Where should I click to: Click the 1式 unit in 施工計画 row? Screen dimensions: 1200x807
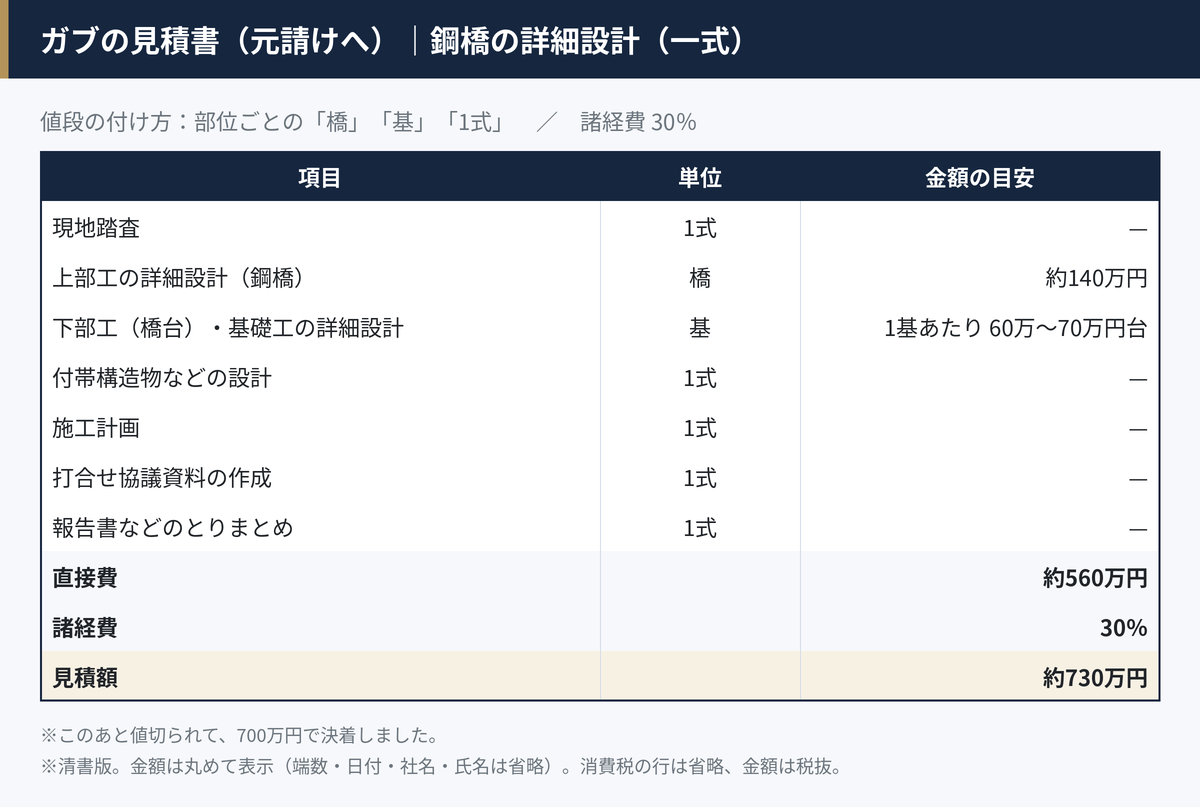click(x=700, y=428)
